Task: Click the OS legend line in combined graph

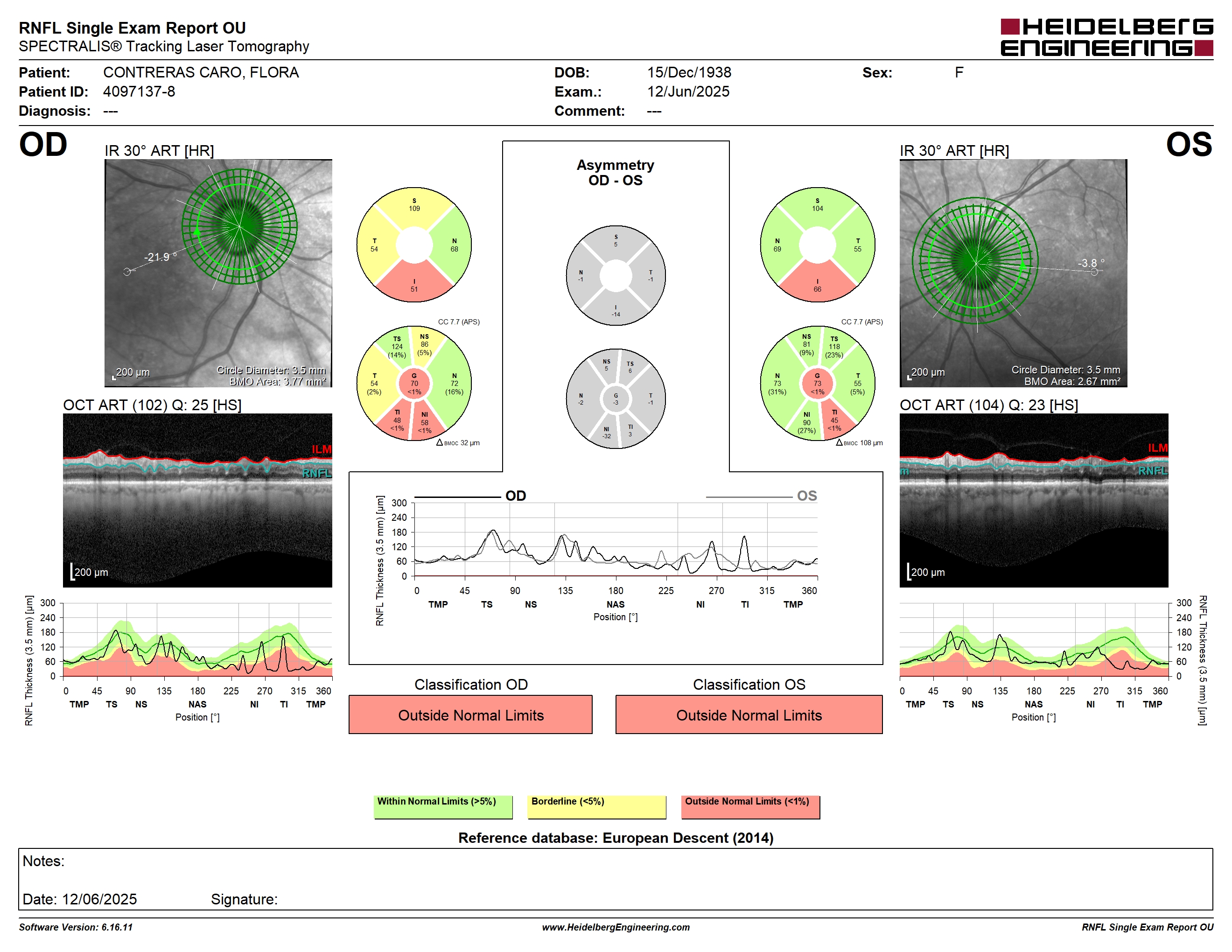Action: point(749,497)
